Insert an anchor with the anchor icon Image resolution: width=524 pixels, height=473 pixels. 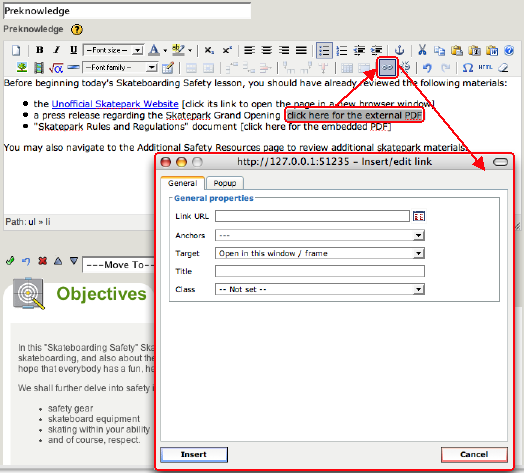pos(399,50)
